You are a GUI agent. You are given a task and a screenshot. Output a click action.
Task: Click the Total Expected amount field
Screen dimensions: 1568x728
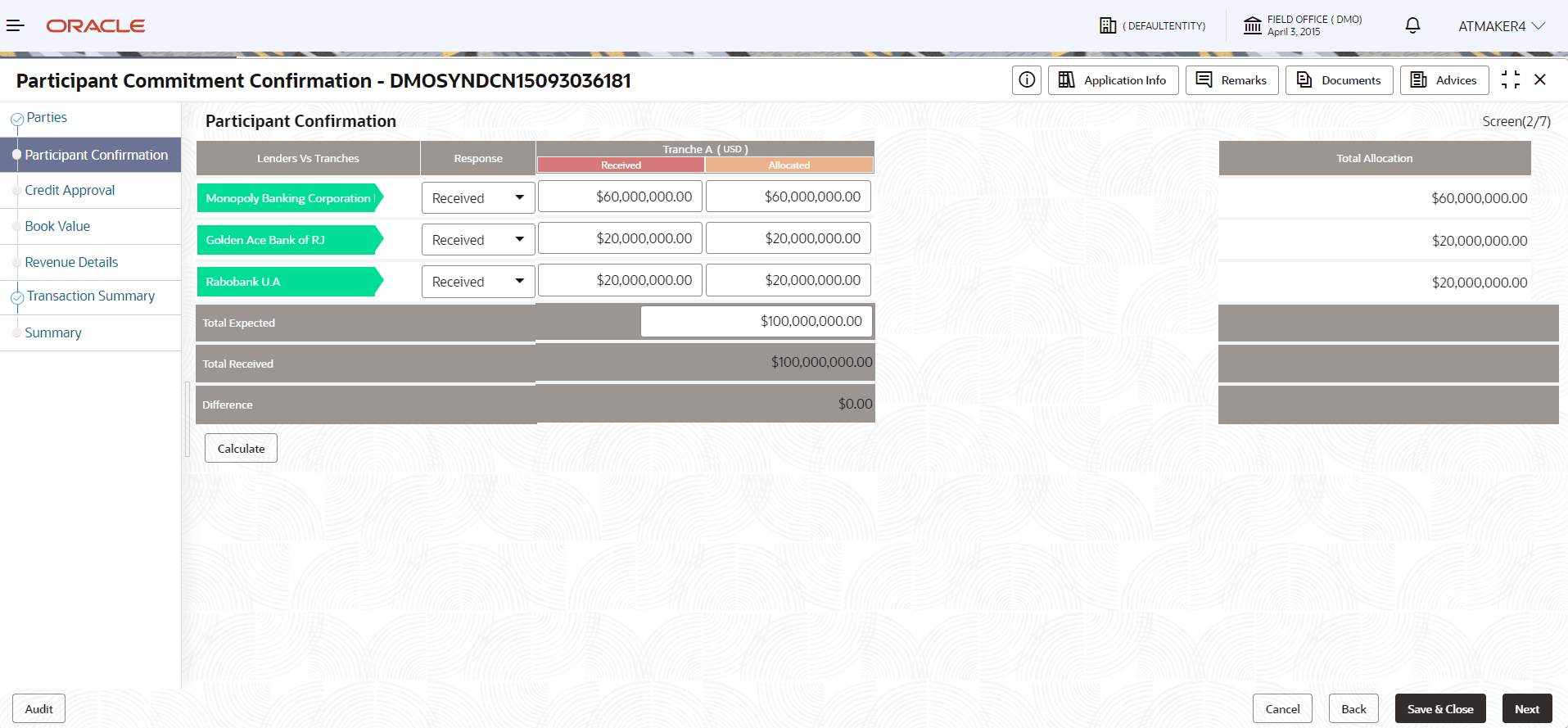click(757, 321)
